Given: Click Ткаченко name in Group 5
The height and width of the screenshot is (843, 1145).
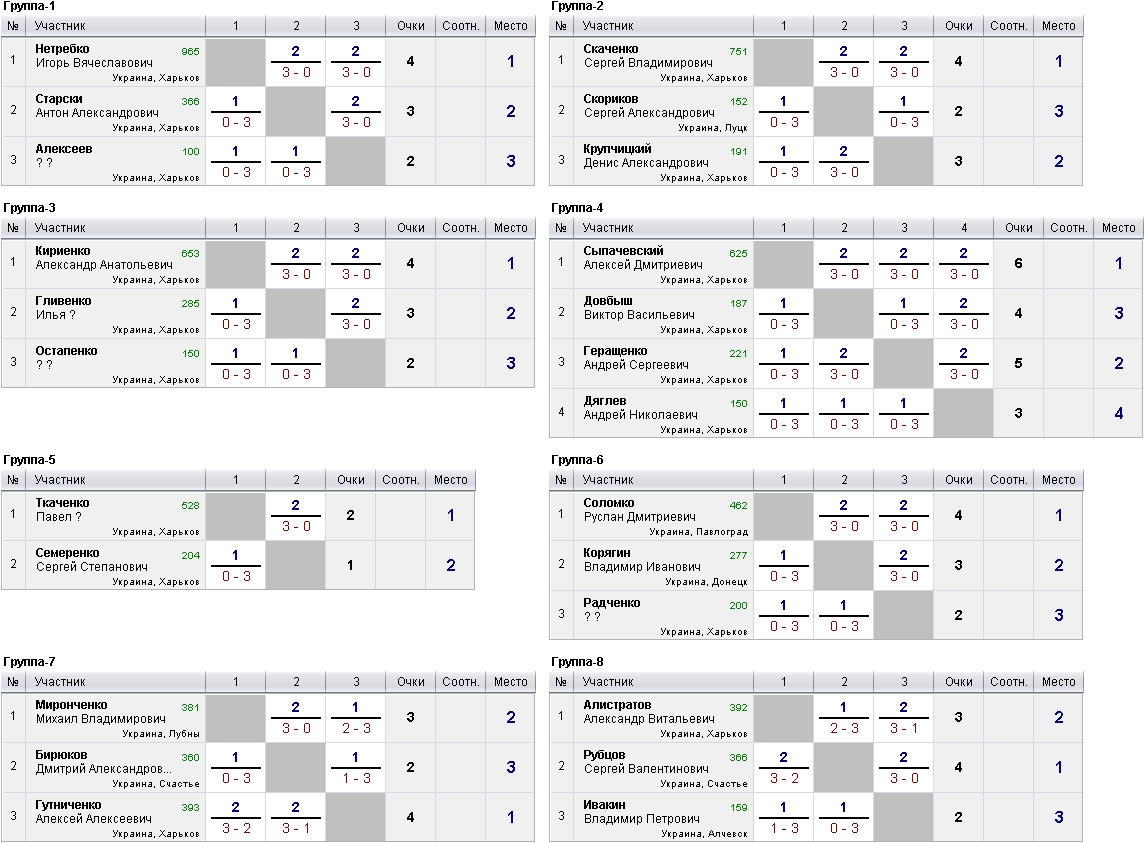Looking at the screenshot, I should [62, 503].
